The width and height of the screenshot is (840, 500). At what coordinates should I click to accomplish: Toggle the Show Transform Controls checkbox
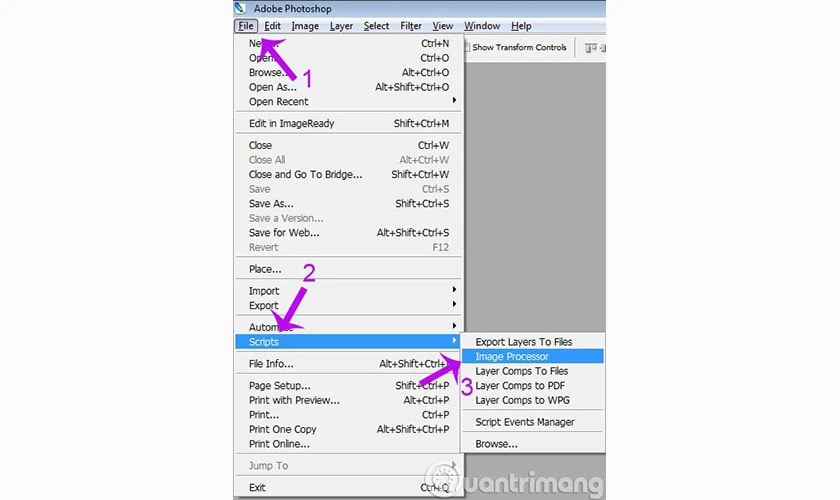467,47
